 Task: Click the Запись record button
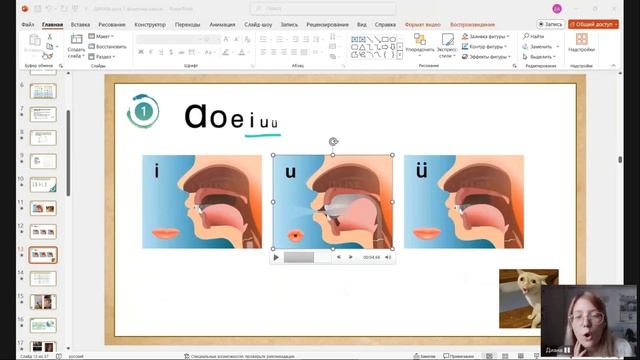click(550, 24)
